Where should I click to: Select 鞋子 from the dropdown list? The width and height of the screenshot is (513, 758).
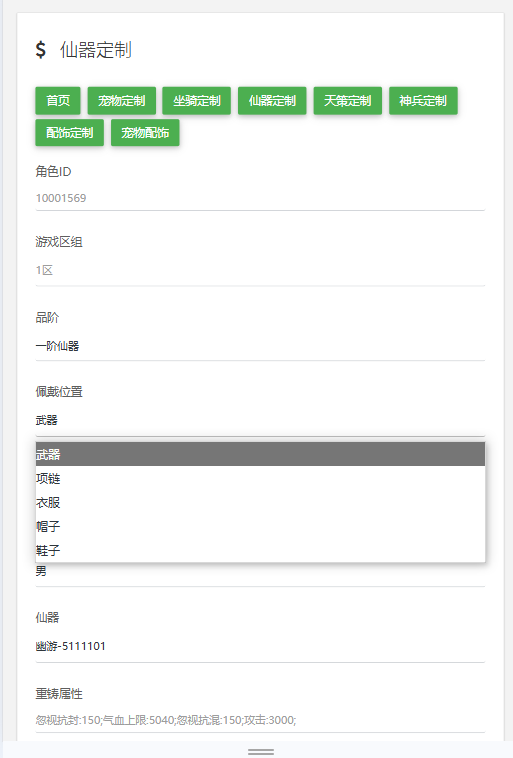260,550
